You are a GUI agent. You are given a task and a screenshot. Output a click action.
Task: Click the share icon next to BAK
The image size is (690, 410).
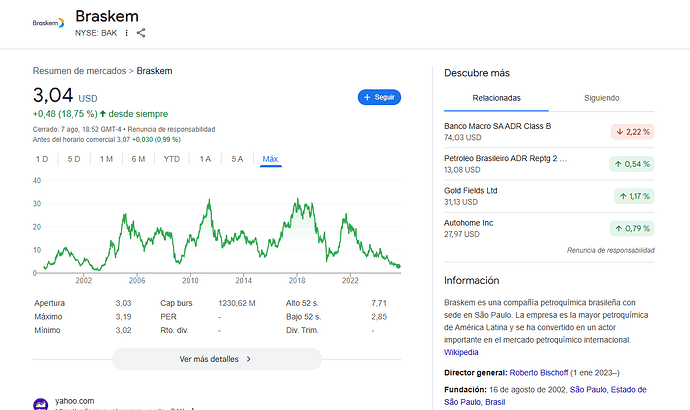(x=141, y=33)
